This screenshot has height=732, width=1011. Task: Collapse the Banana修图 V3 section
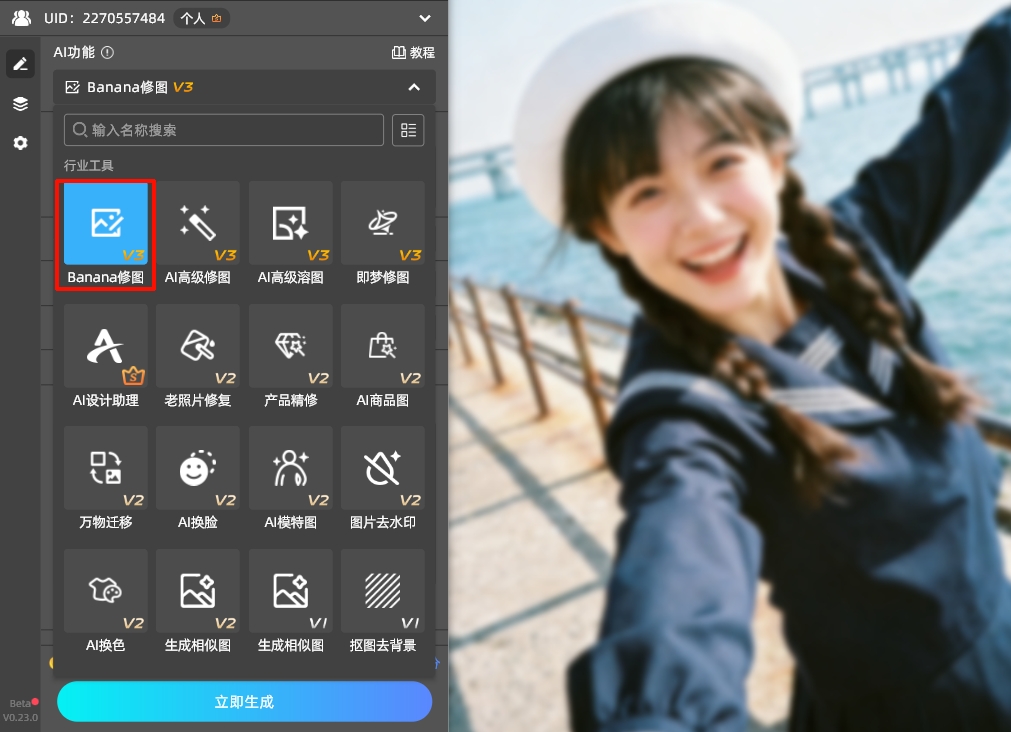click(414, 87)
